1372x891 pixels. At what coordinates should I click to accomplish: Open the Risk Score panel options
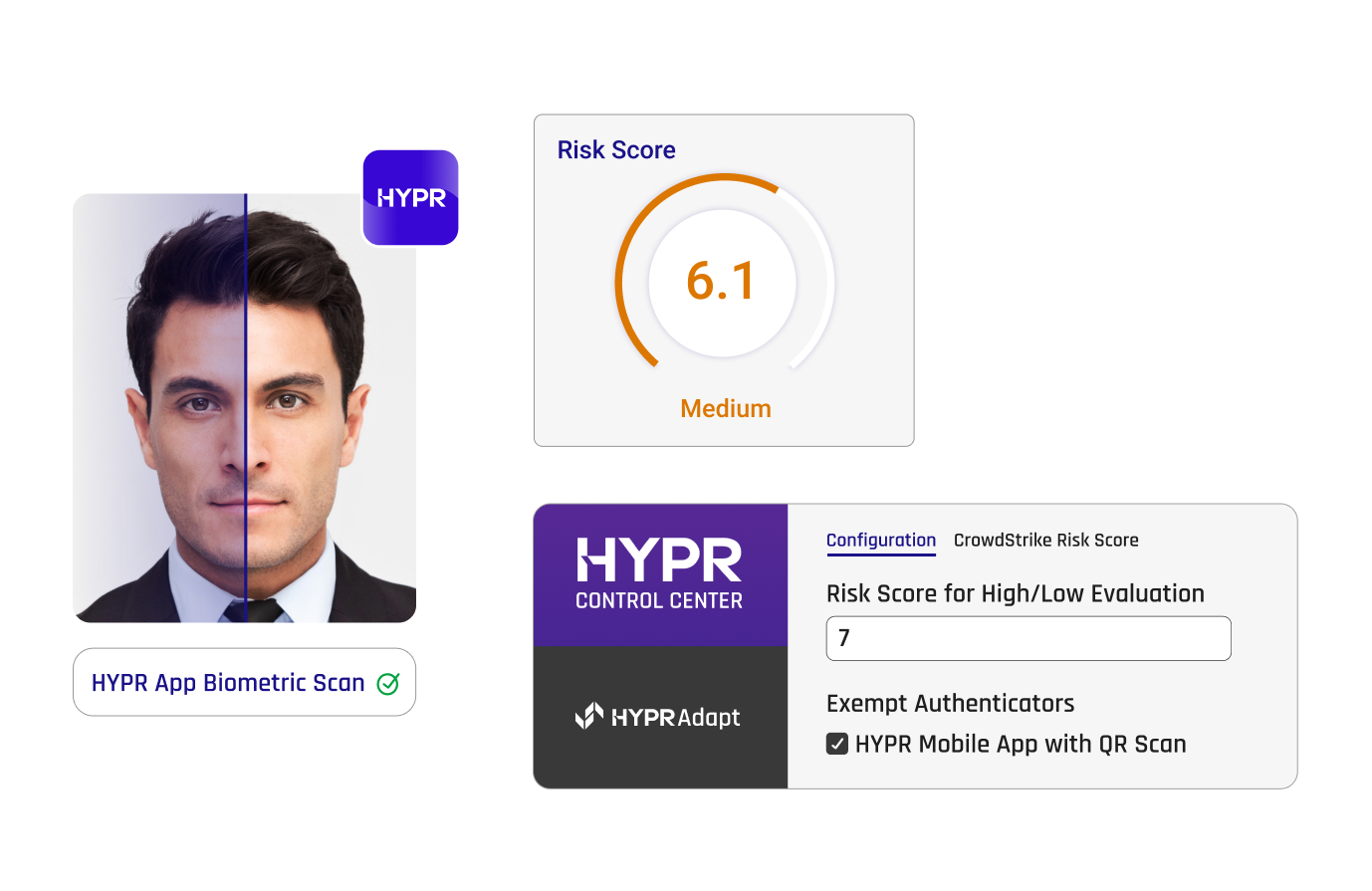[615, 149]
